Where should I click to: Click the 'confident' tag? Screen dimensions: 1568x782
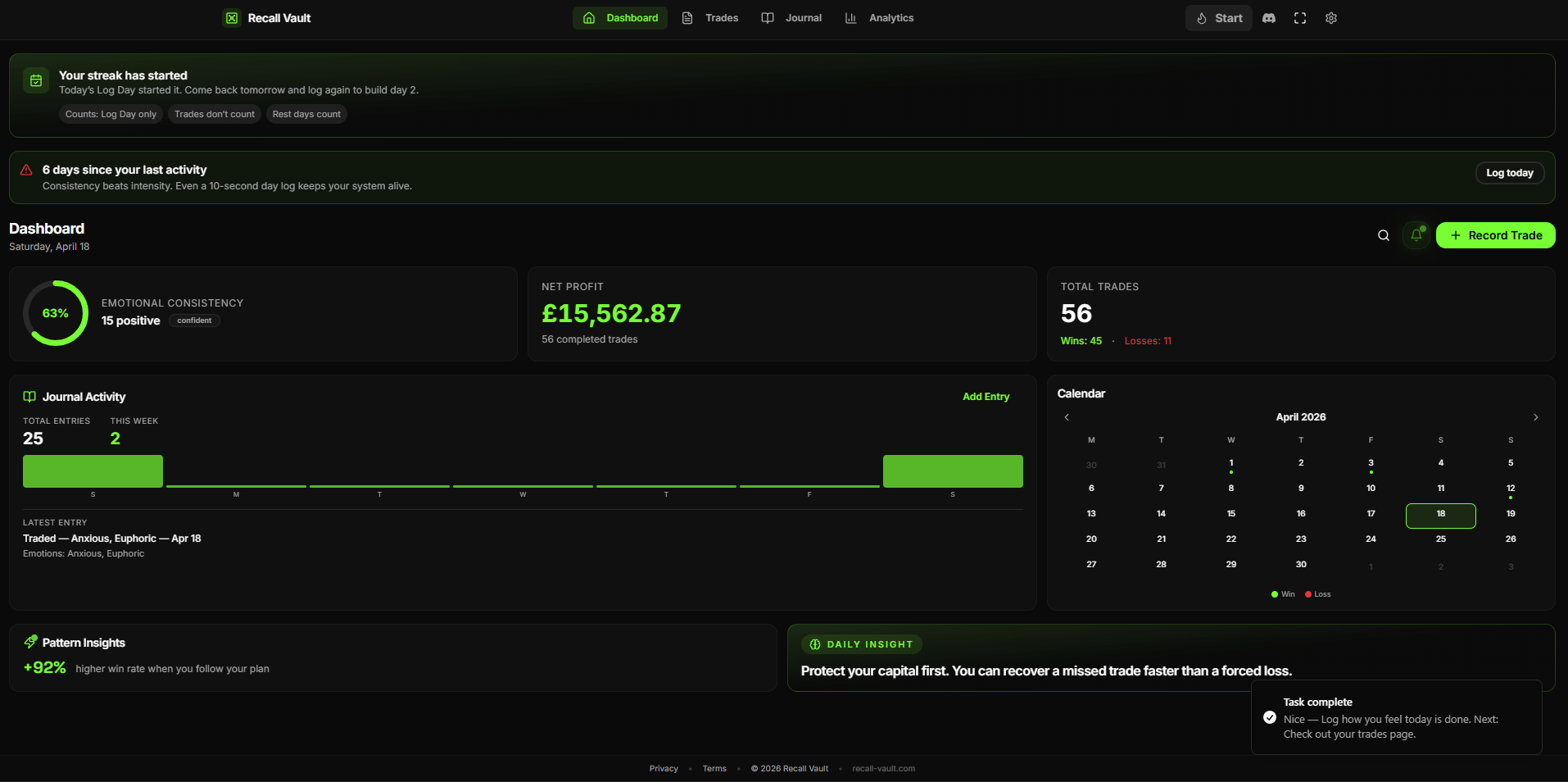click(194, 321)
